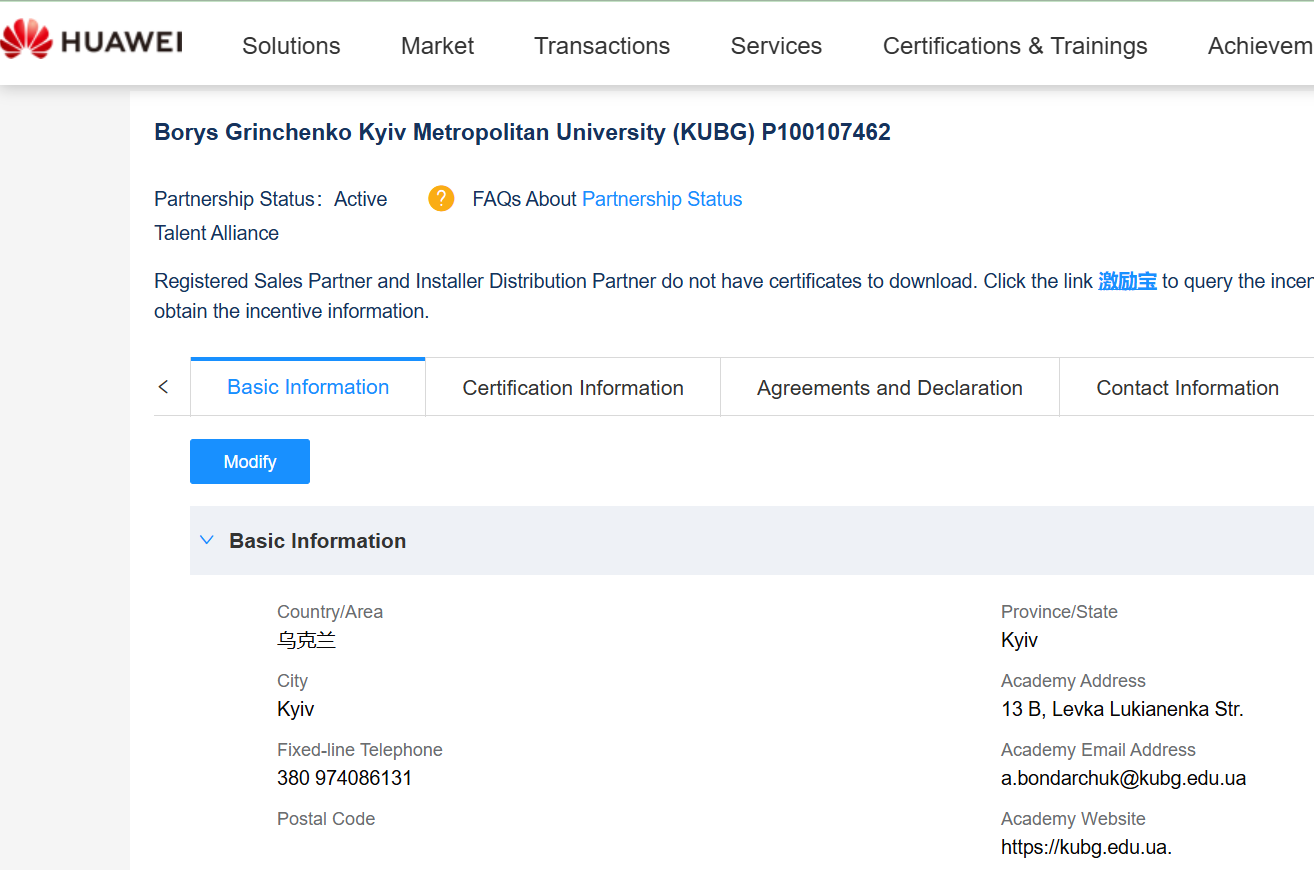
Task: Open the Transactions menu
Action: pos(602,46)
